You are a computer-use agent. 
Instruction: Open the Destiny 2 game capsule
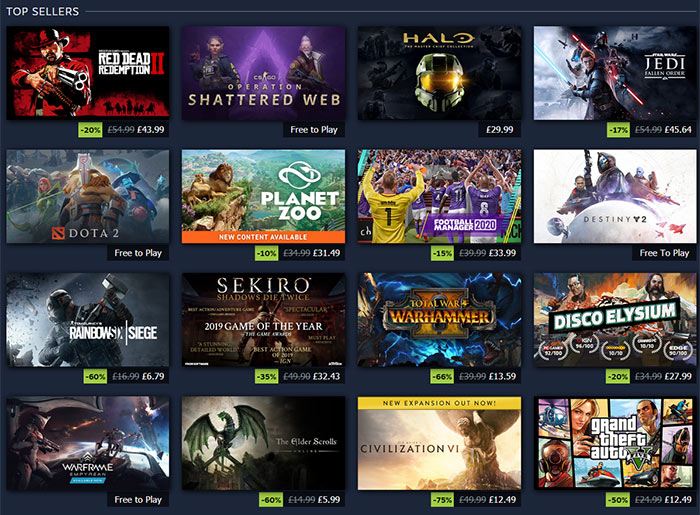[x=615, y=196]
